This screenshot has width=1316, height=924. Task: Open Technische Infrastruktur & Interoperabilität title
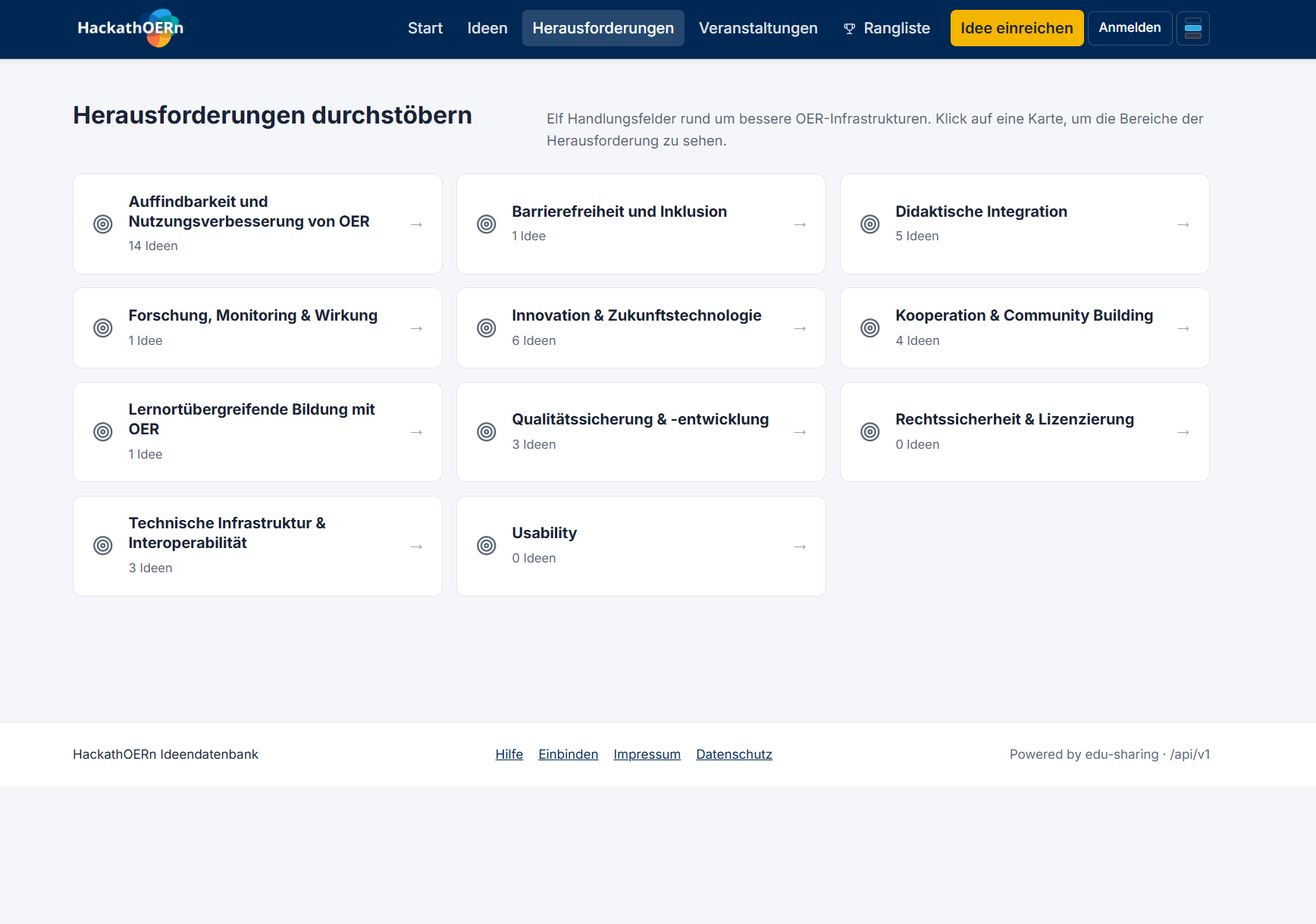click(x=227, y=533)
